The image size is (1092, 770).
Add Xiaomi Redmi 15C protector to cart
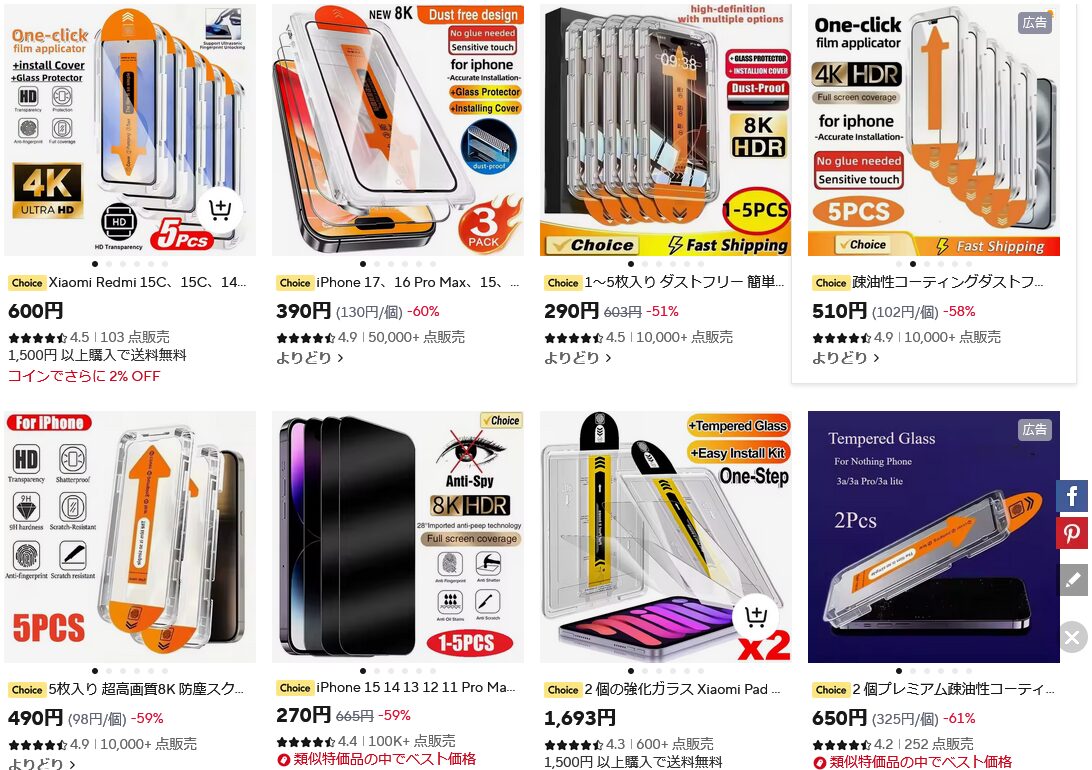coord(219,210)
